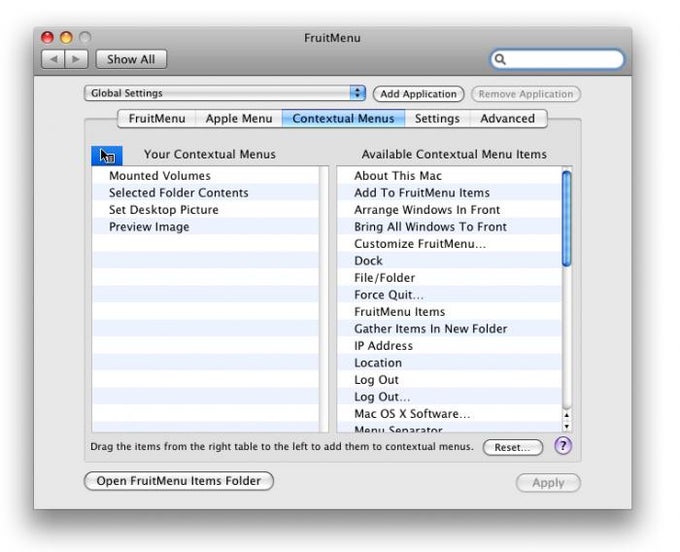
Task: Click Your Contextual Menus column header
Action: click(209, 154)
